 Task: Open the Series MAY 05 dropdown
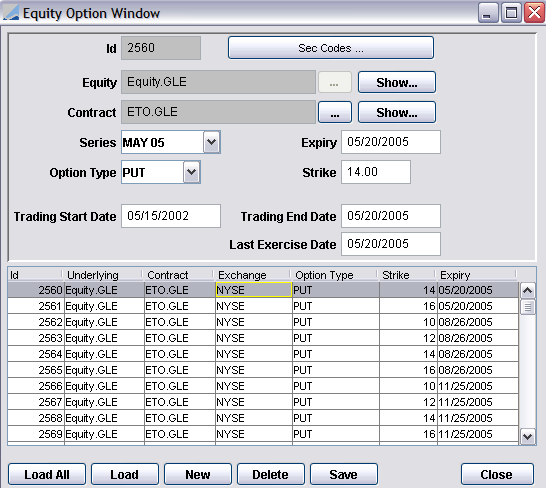tap(212, 142)
